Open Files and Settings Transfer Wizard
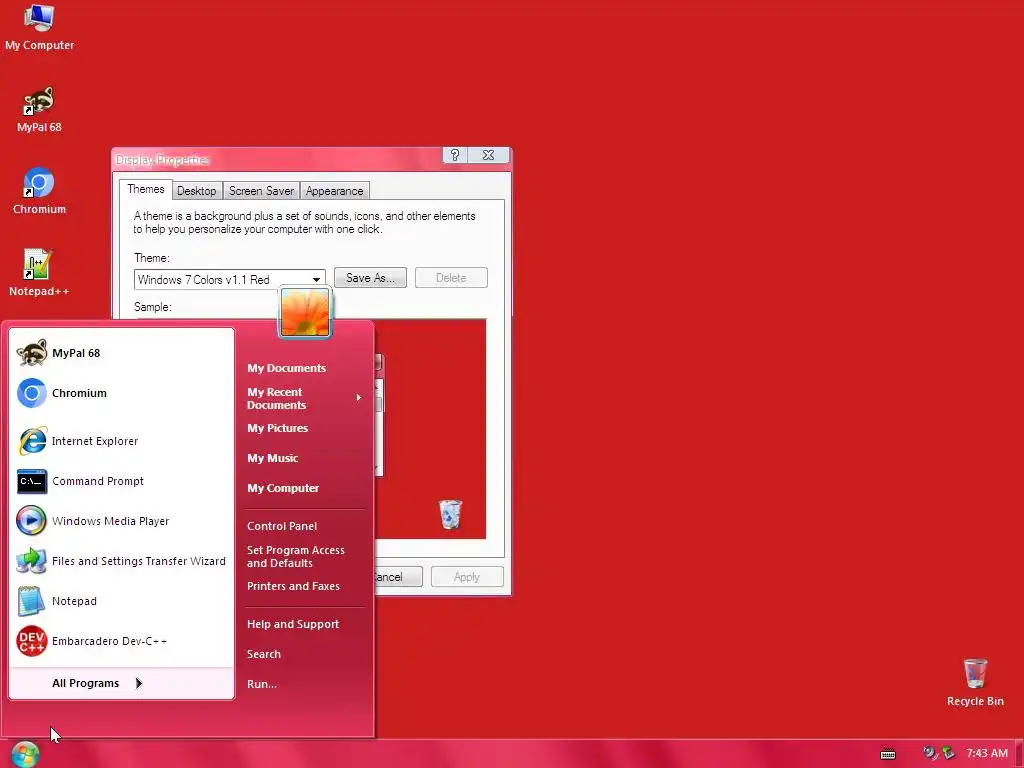Screen dimensions: 1024x768 point(122,561)
